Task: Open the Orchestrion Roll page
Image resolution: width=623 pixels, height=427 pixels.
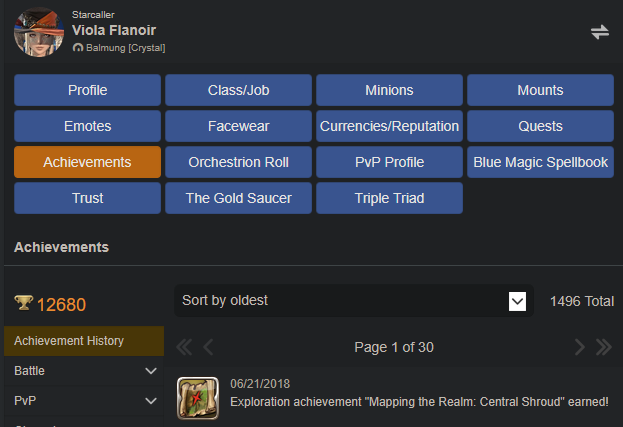Action: (x=238, y=162)
